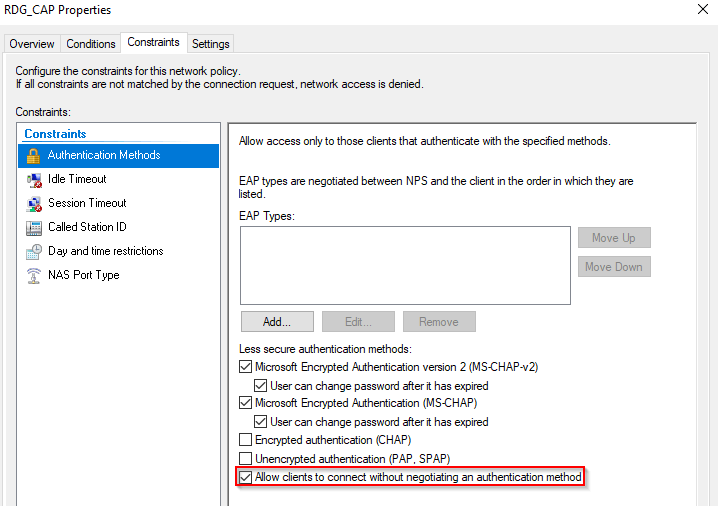Go to the Settings tab

[211, 44]
